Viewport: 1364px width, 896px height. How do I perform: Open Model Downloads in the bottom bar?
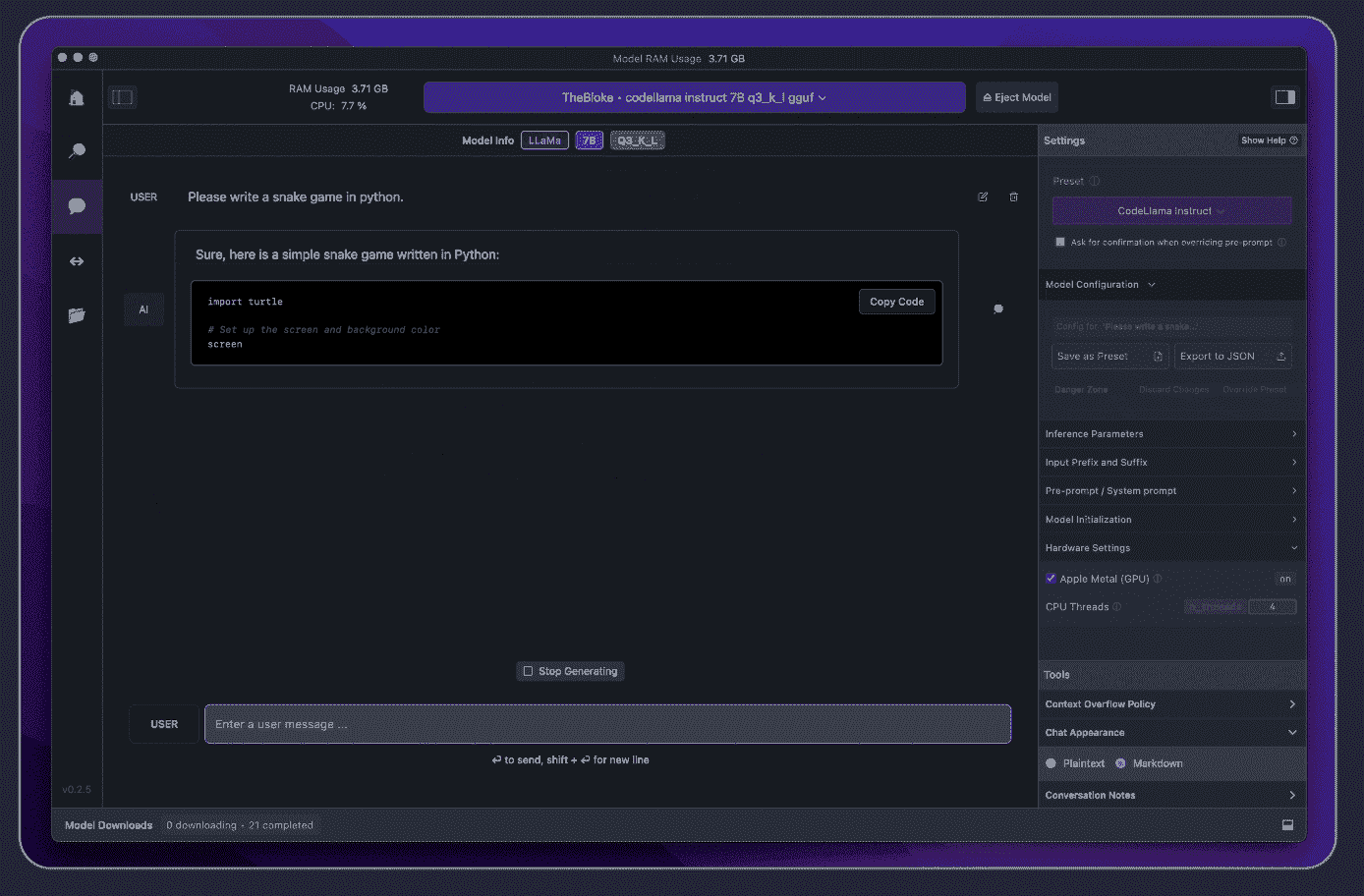(x=108, y=825)
